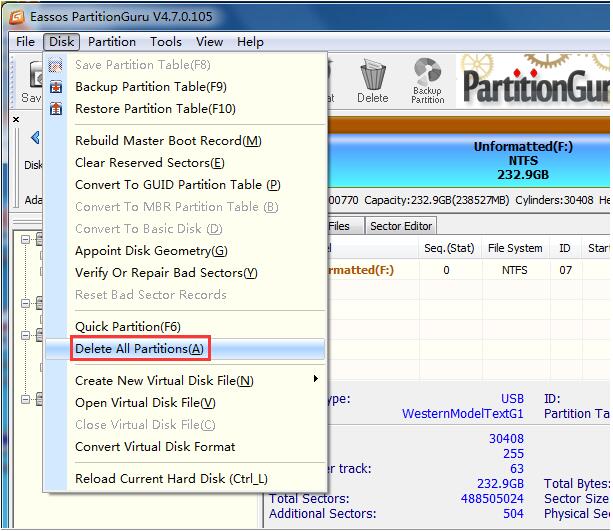Open the Help menu
Screen dimensions: 613x531
click(250, 41)
